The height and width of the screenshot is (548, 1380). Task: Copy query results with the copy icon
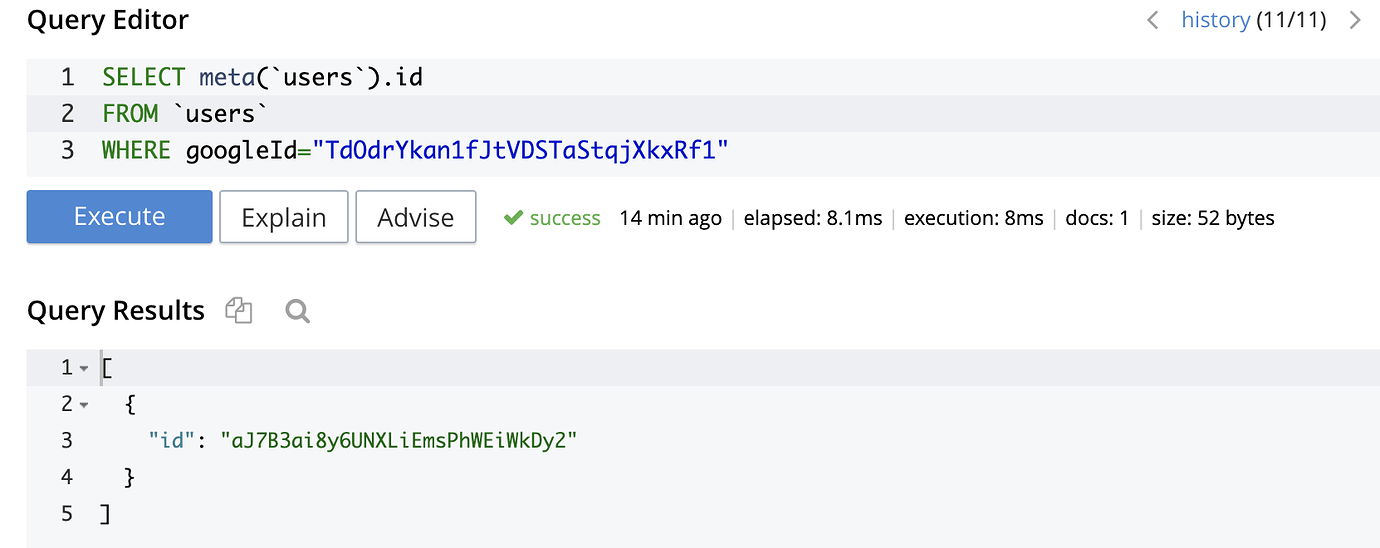tap(238, 311)
